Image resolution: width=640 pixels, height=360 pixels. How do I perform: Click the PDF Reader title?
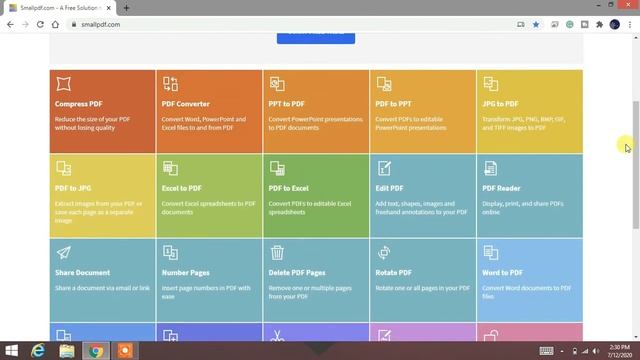click(501, 188)
